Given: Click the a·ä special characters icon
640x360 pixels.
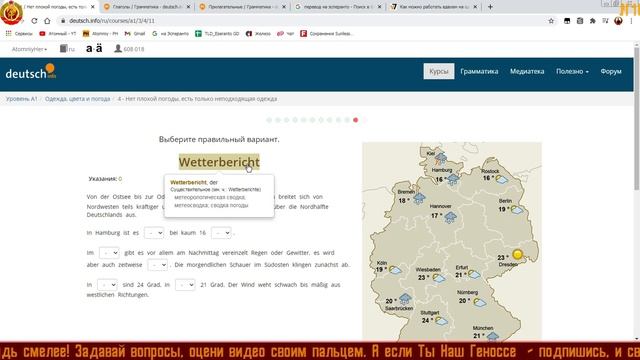Looking at the screenshot, I should pos(94,49).
